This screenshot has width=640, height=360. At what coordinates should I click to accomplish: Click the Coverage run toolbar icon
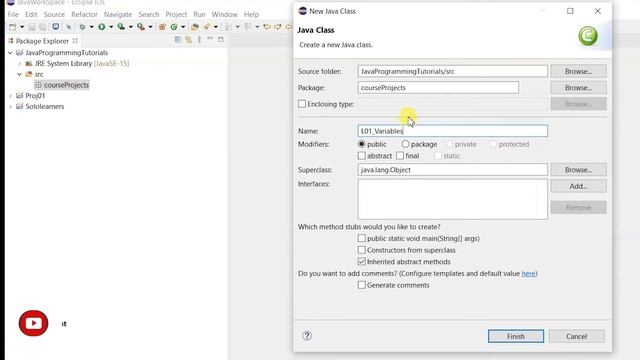point(121,27)
